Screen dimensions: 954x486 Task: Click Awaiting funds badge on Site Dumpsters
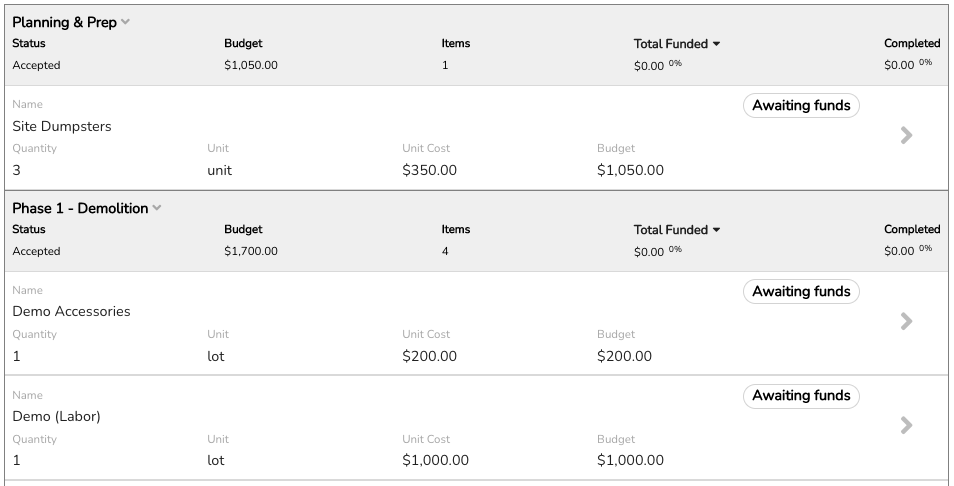801,105
